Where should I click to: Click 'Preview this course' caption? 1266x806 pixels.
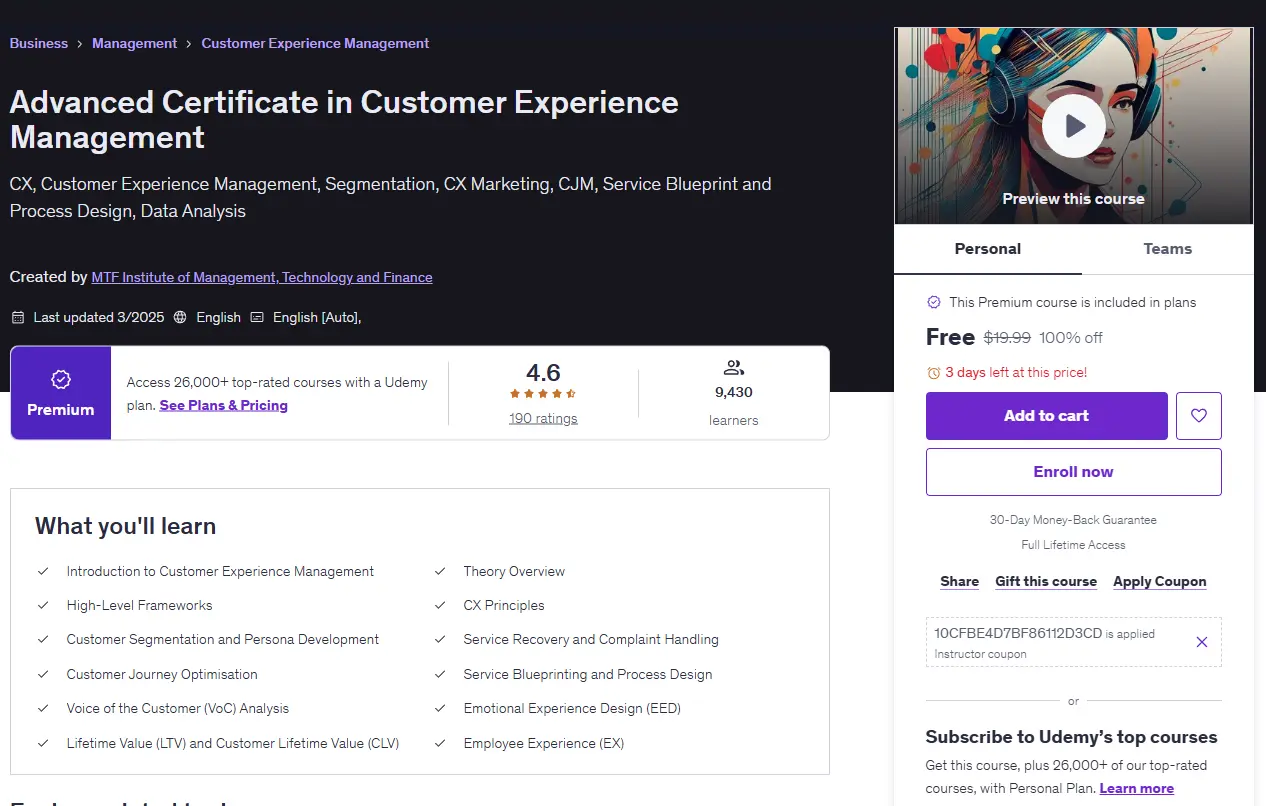1073,198
